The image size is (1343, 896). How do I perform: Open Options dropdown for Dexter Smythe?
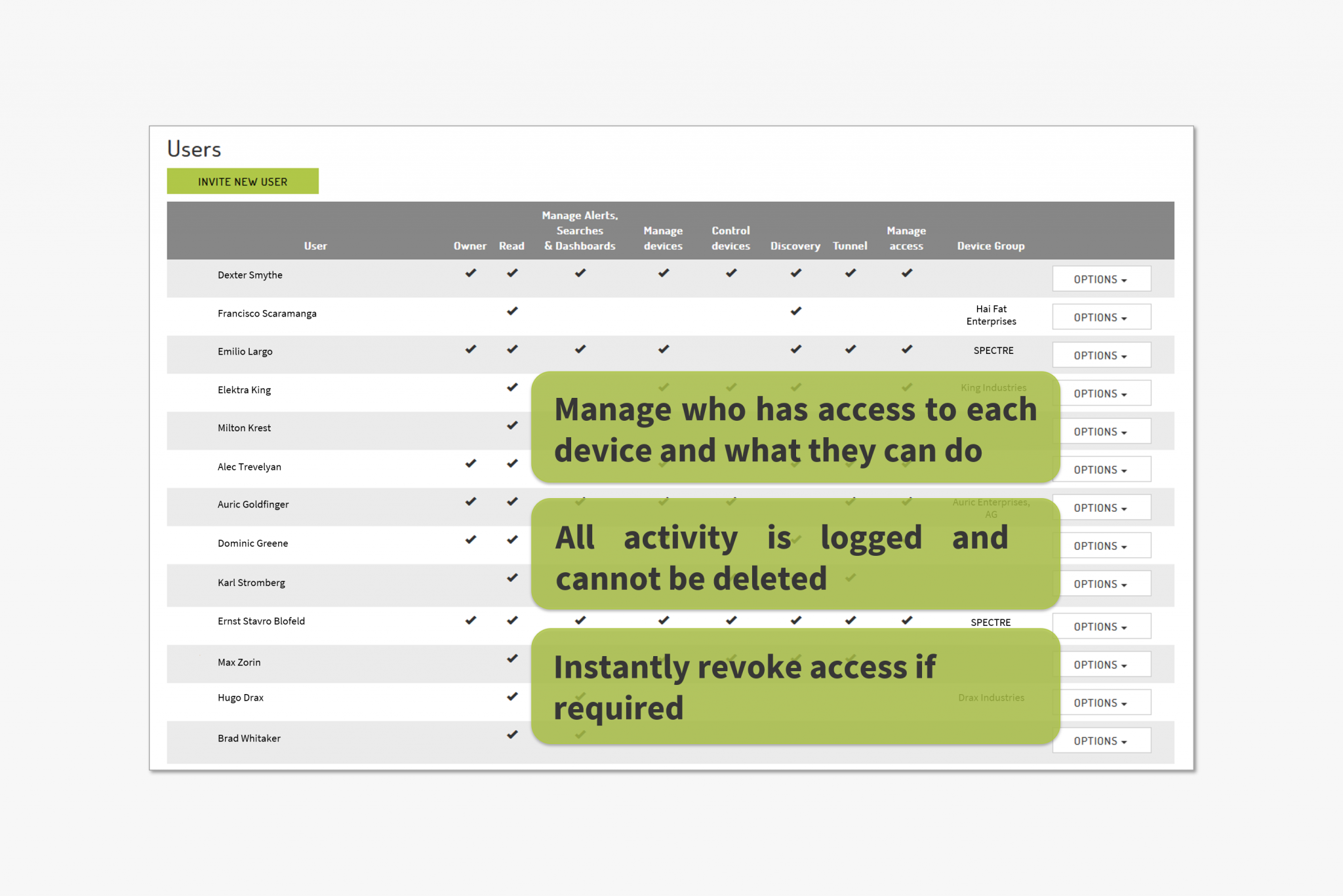pos(1101,279)
